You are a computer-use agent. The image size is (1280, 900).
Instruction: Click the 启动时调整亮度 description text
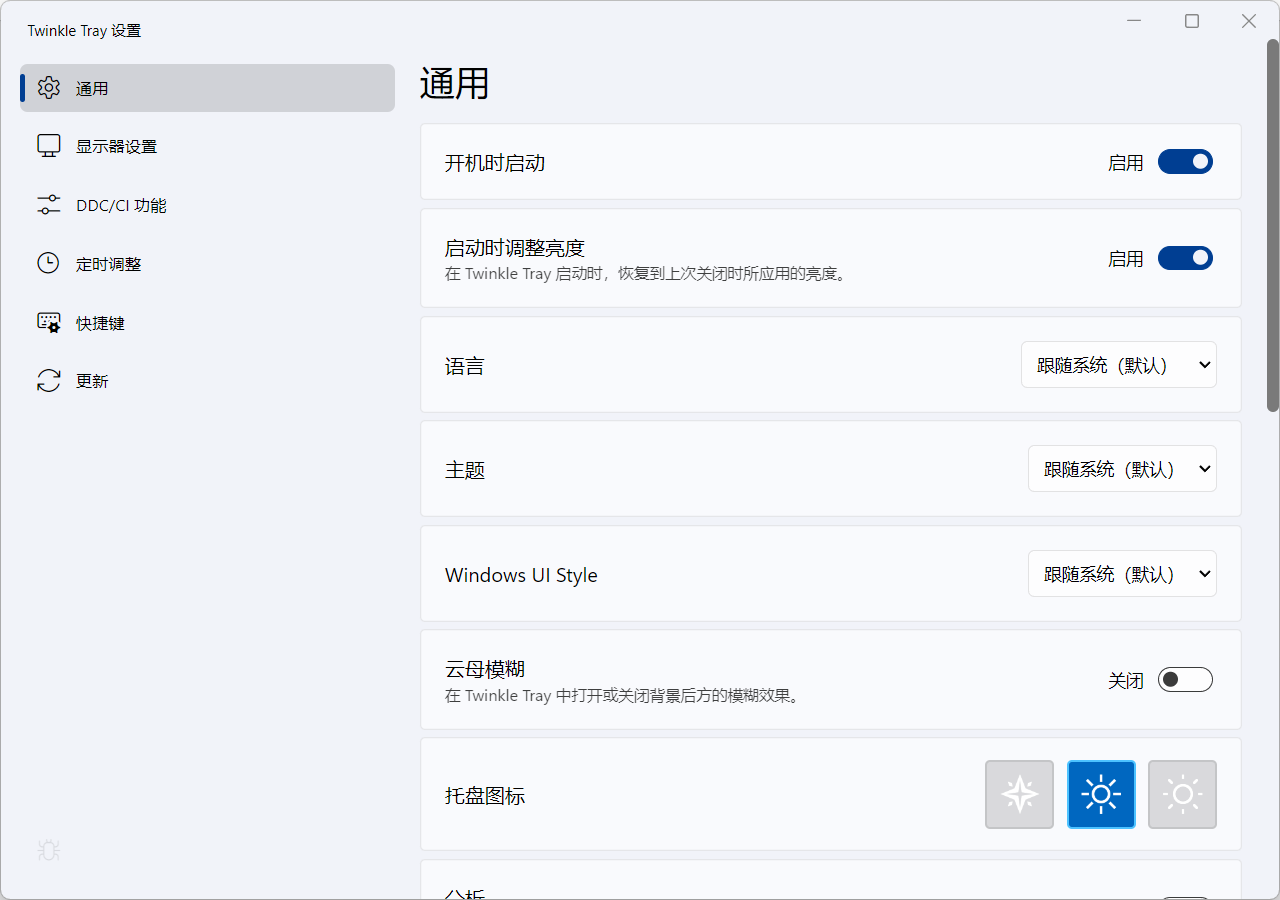tap(647, 273)
